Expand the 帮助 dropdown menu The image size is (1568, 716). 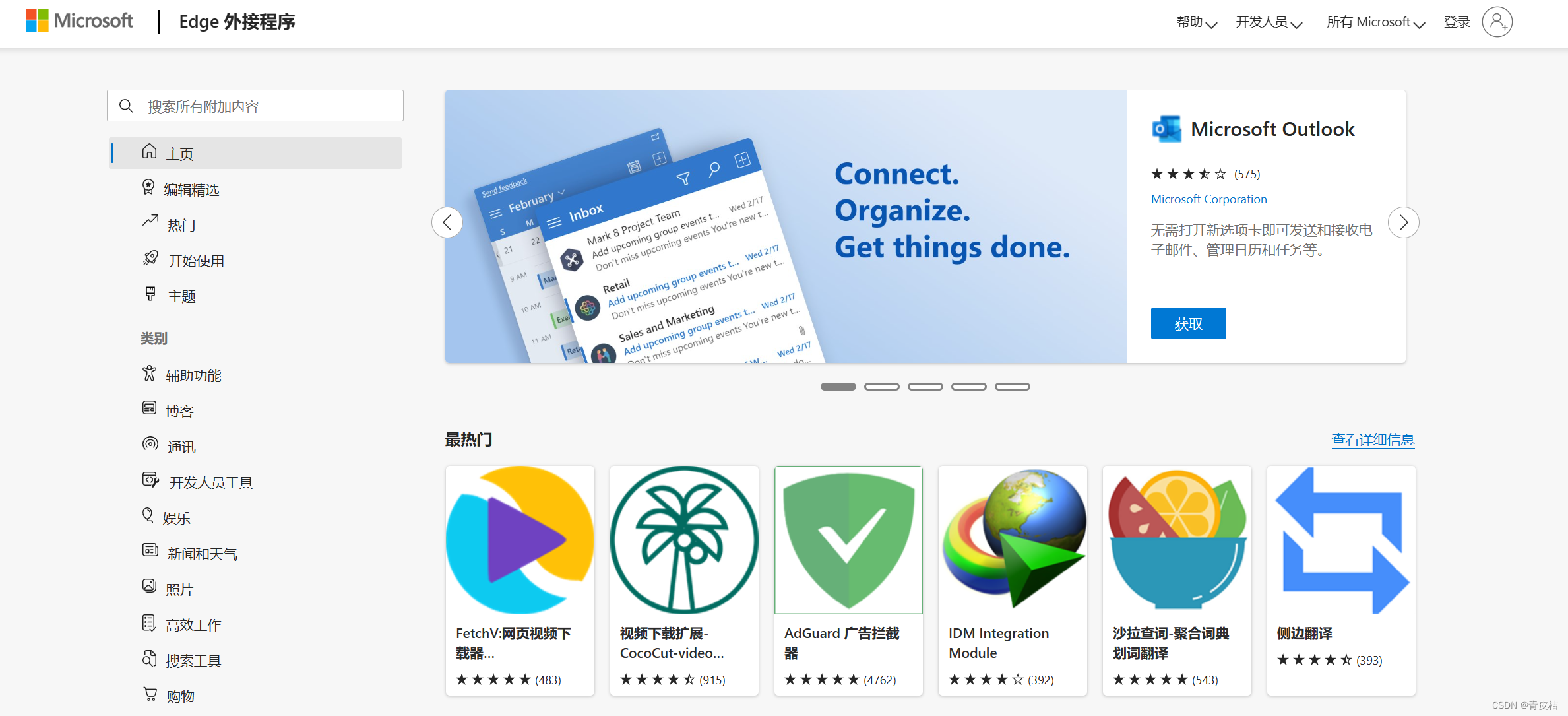click(1197, 22)
